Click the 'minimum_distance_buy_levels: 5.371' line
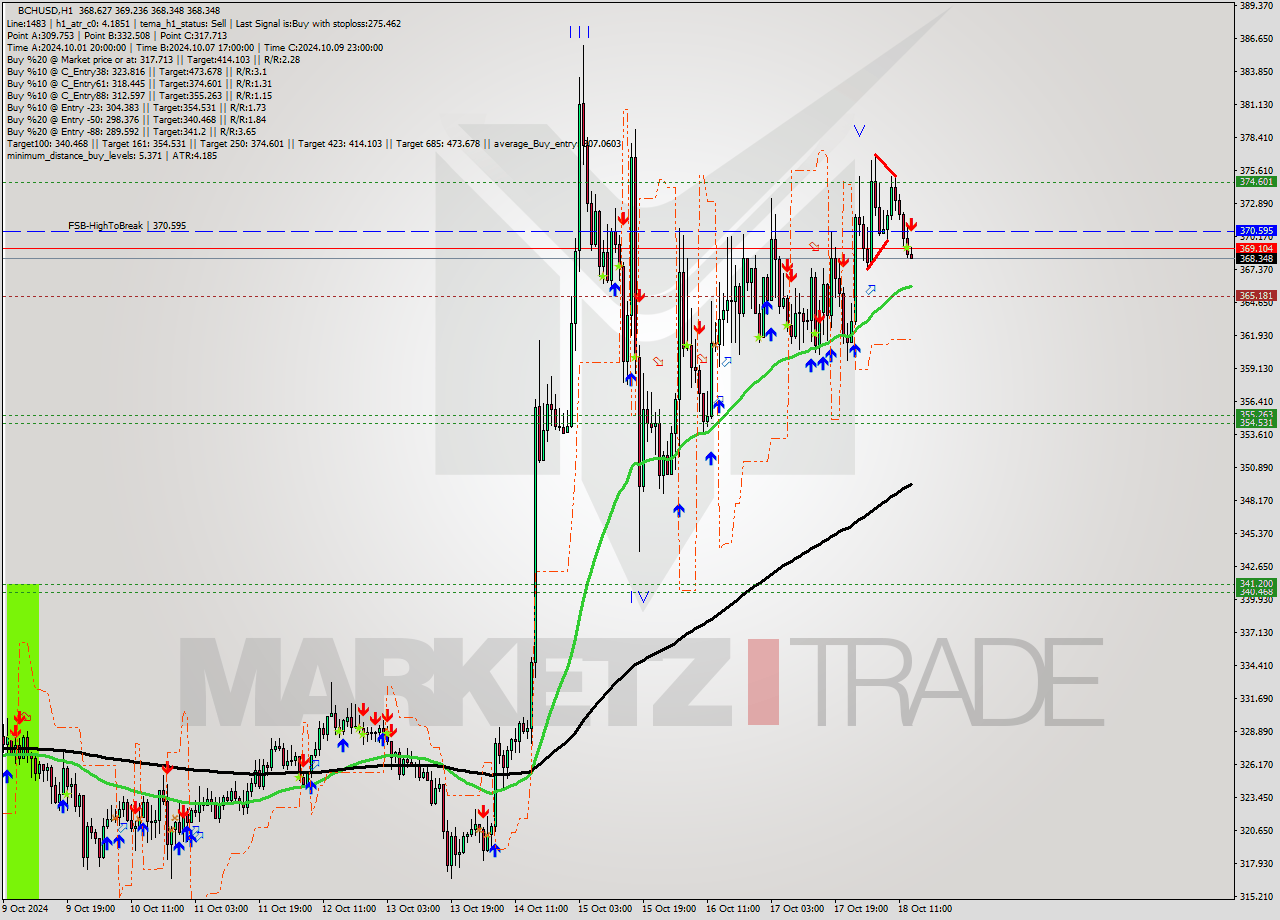Viewport: 1280px width, 920px height. pyautogui.click(x=111, y=155)
